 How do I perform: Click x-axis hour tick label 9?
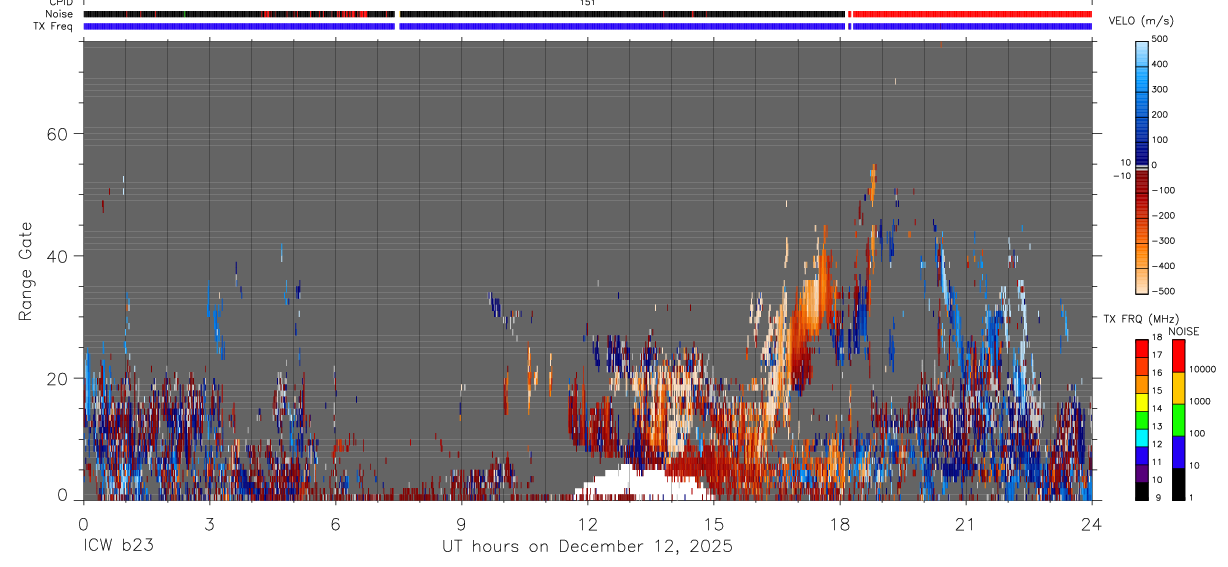coord(461,523)
